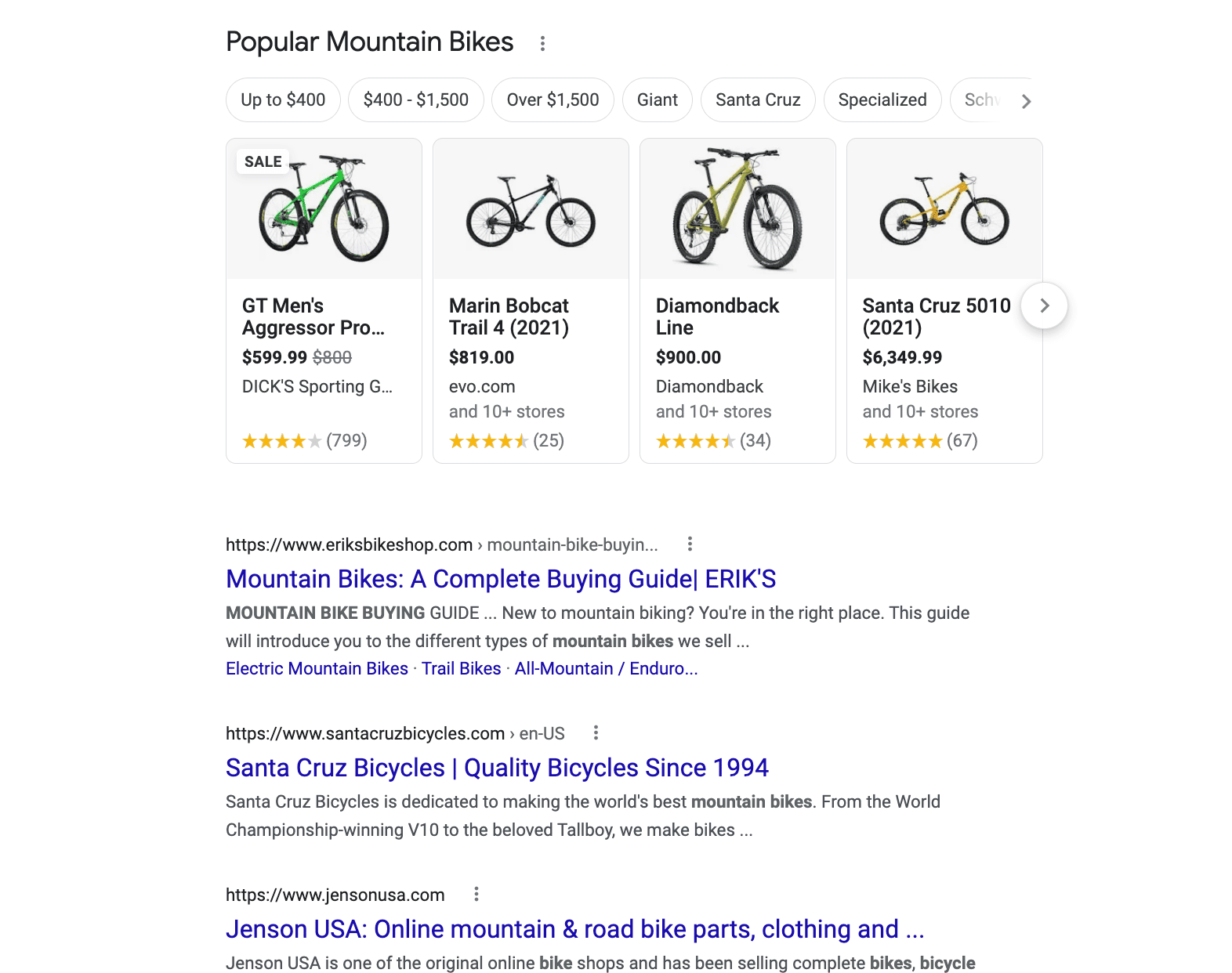Show more filter chips with right chevron
Screen dimensions: 1232x973
click(x=1027, y=101)
